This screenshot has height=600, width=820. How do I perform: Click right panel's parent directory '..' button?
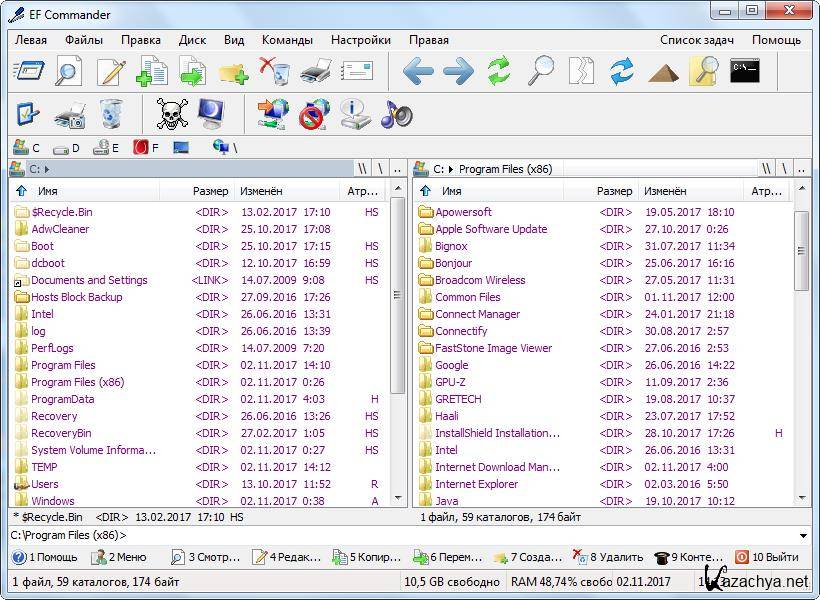pyautogui.click(x=802, y=169)
